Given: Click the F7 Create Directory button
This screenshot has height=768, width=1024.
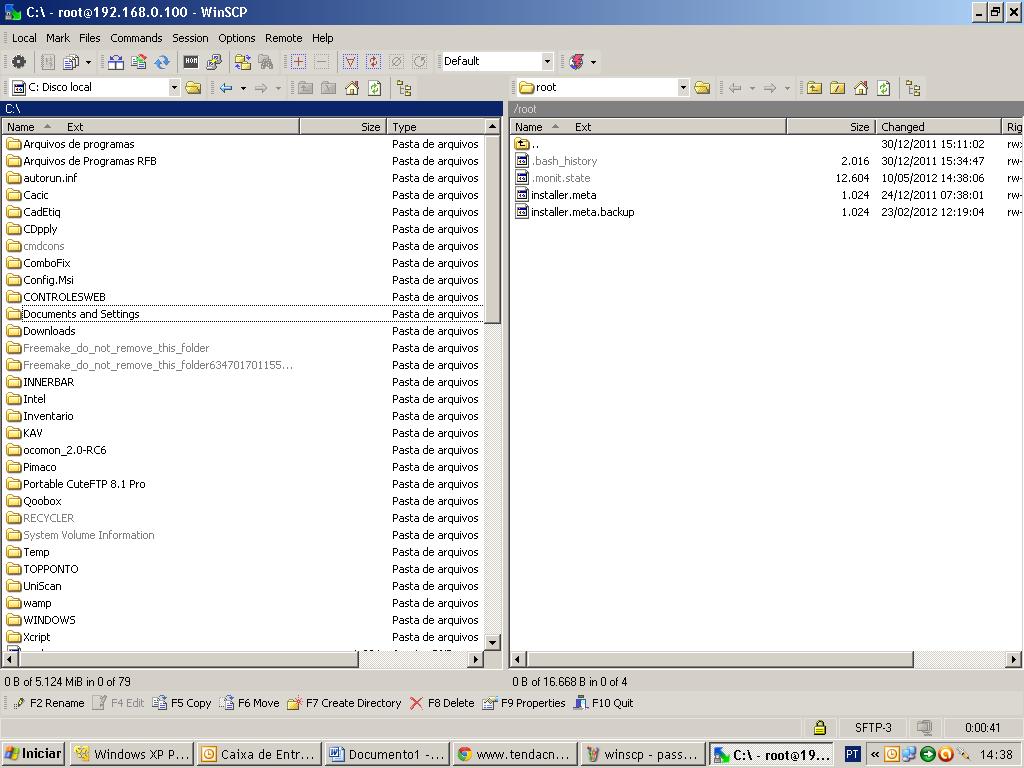Looking at the screenshot, I should (344, 703).
